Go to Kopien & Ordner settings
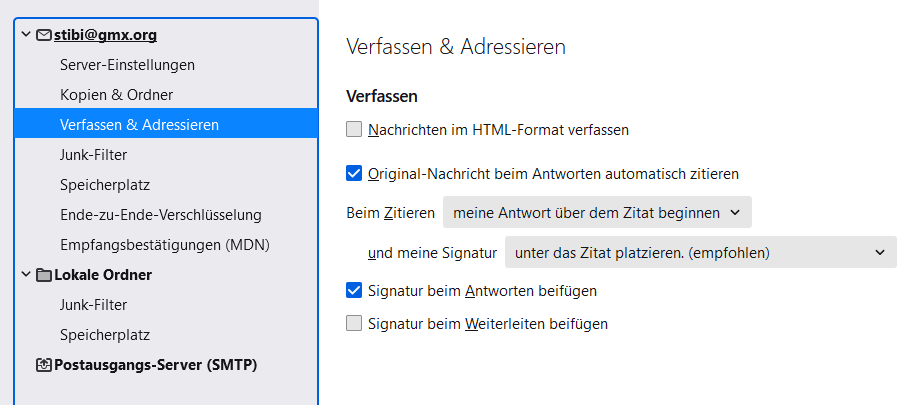 click(116, 95)
